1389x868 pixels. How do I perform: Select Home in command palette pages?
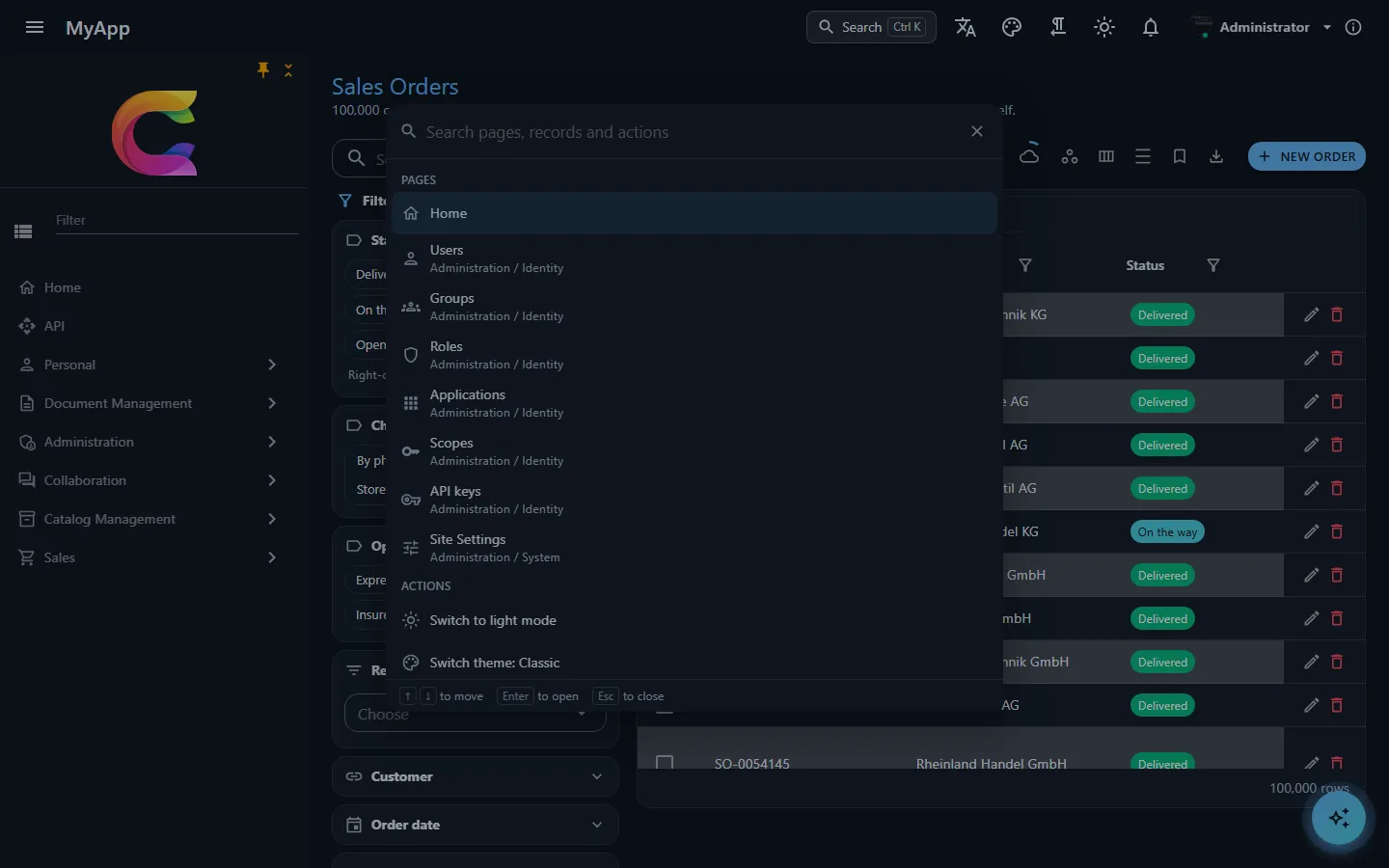coord(694,213)
